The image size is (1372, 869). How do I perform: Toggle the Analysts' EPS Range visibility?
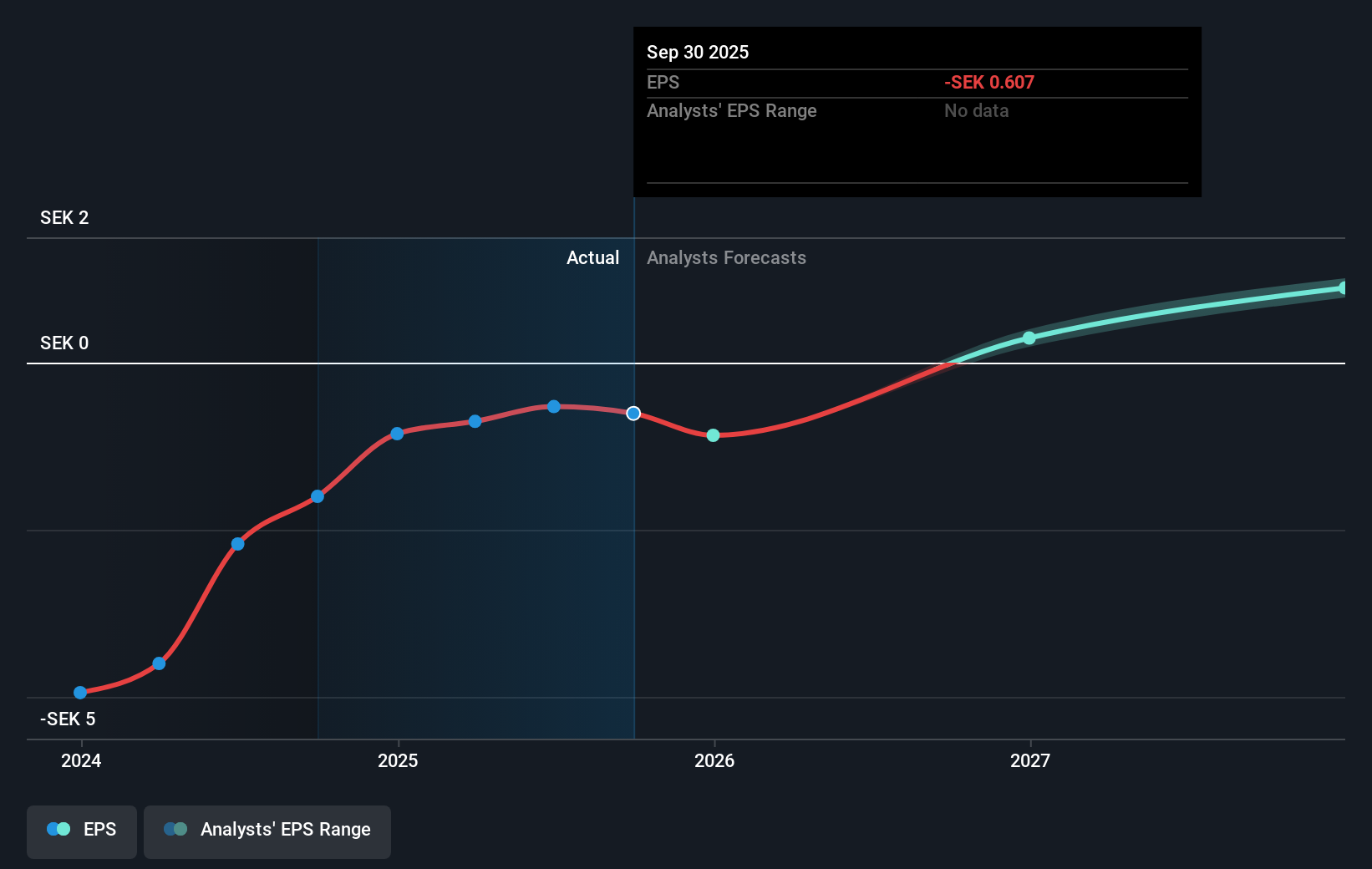point(267,831)
